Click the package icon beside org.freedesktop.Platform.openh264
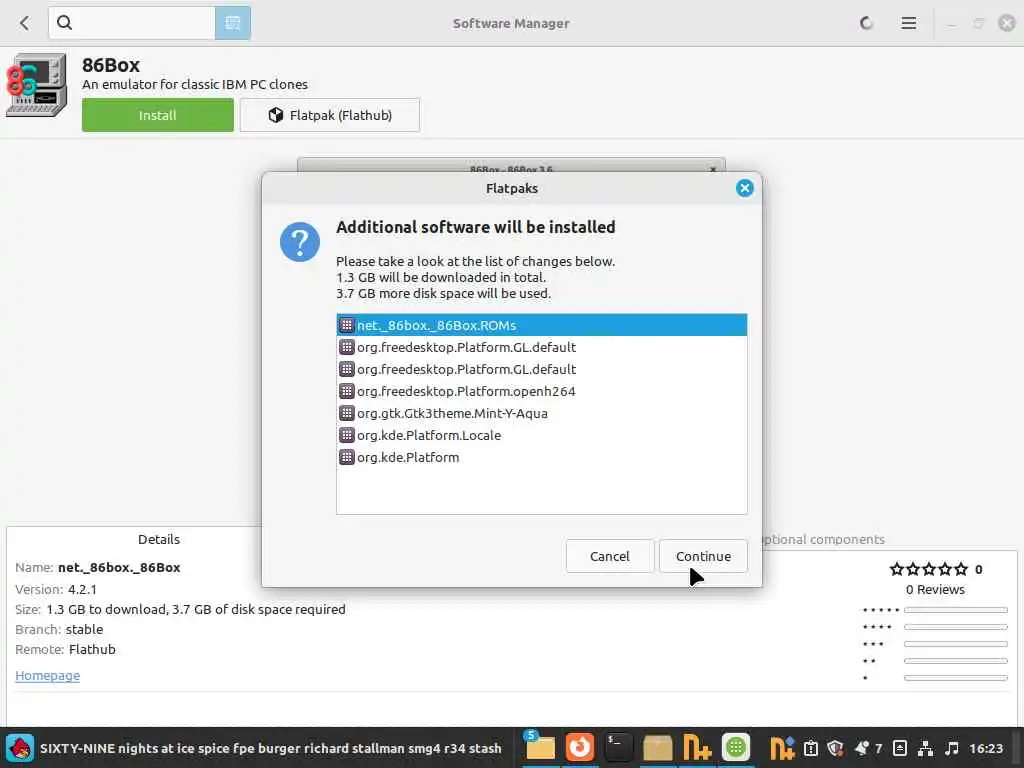 pos(347,391)
